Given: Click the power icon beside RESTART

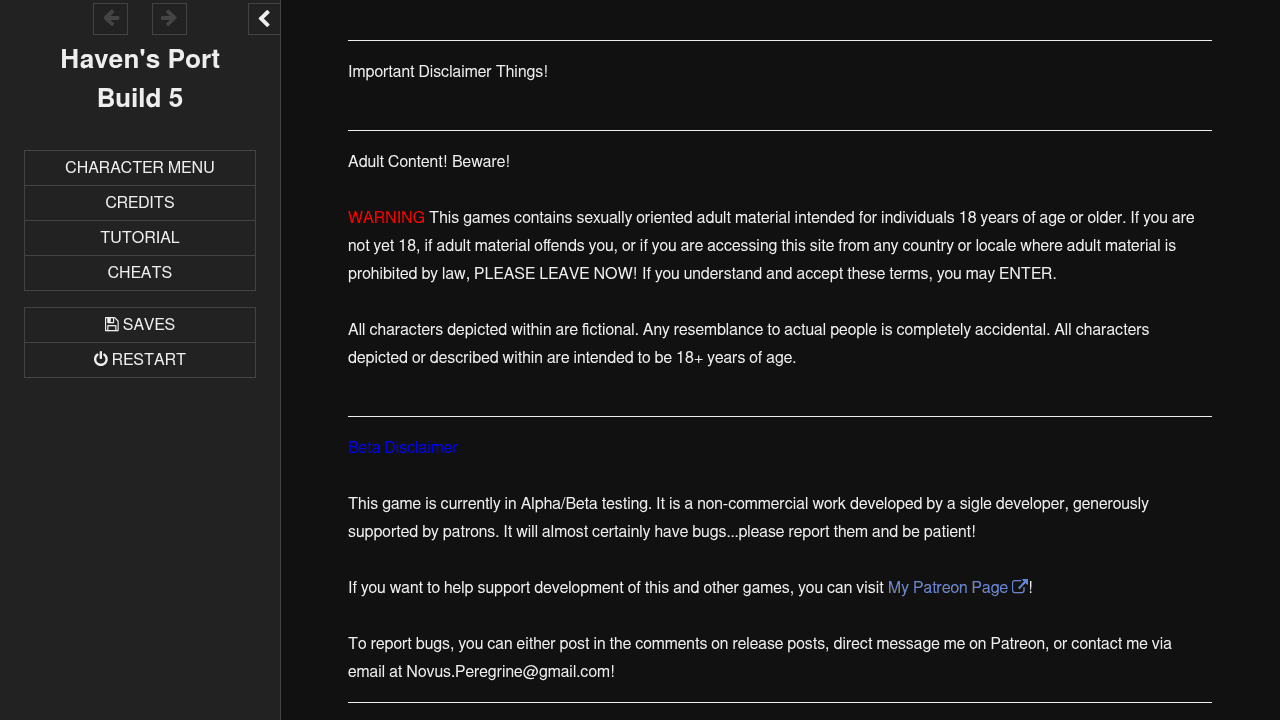Looking at the screenshot, I should [x=101, y=360].
